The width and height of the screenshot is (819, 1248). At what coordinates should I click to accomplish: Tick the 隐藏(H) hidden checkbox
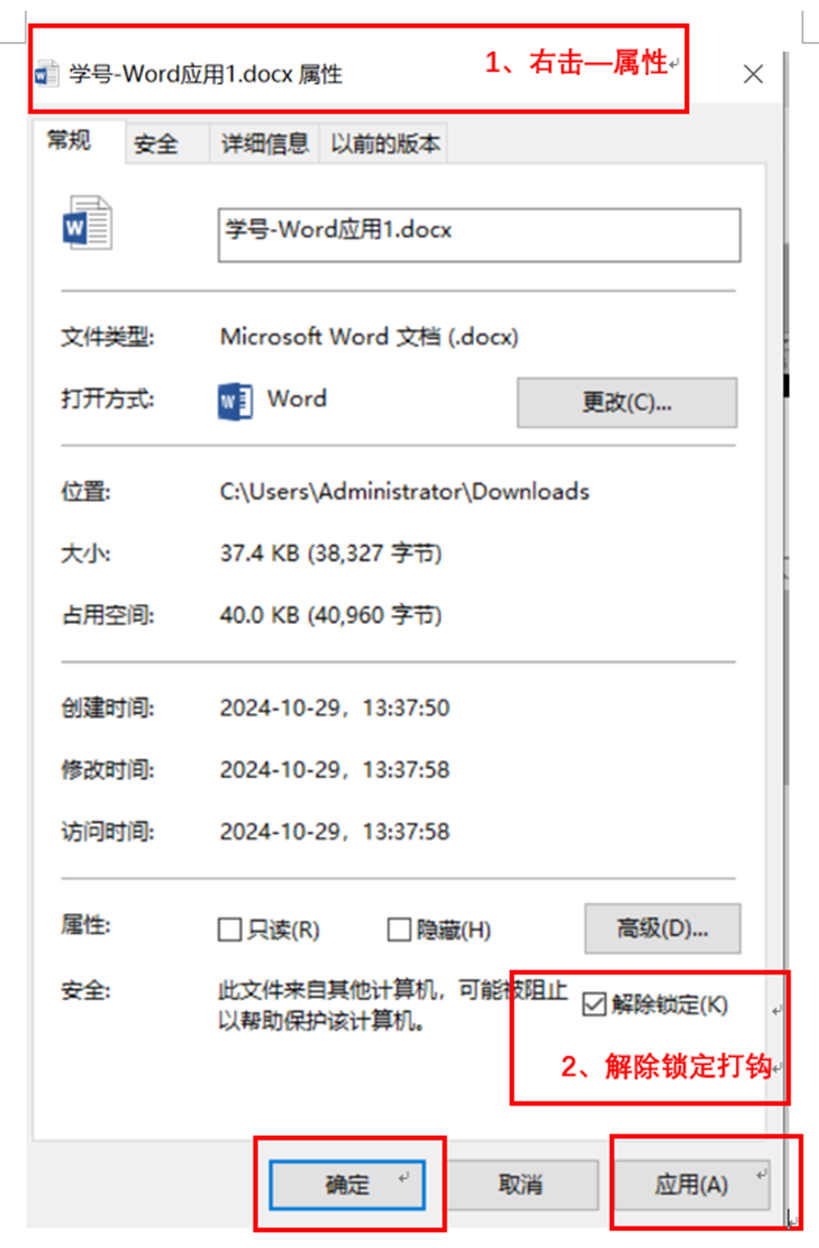click(399, 930)
